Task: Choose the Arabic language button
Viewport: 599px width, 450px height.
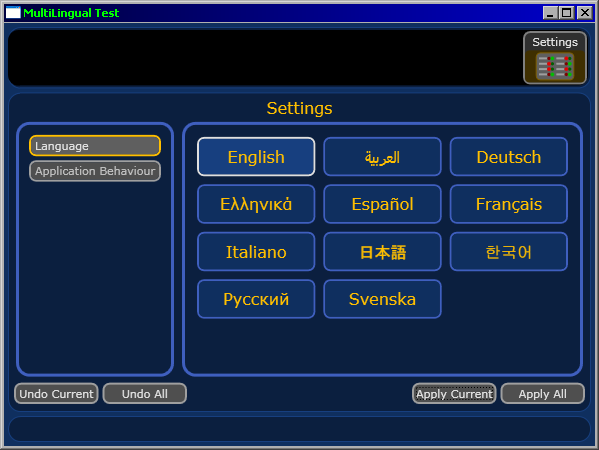Action: [382, 157]
